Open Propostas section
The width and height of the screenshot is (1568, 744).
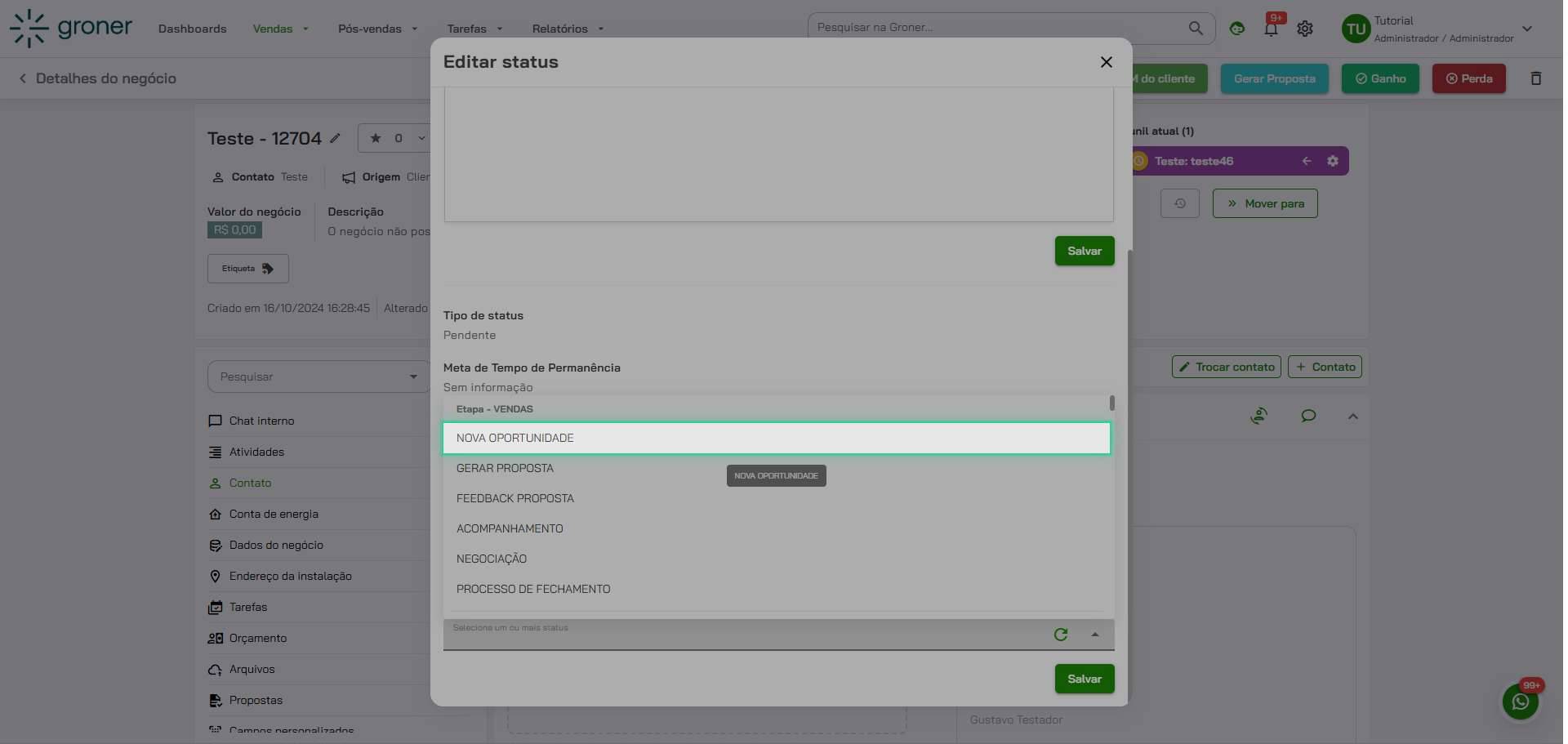256,700
